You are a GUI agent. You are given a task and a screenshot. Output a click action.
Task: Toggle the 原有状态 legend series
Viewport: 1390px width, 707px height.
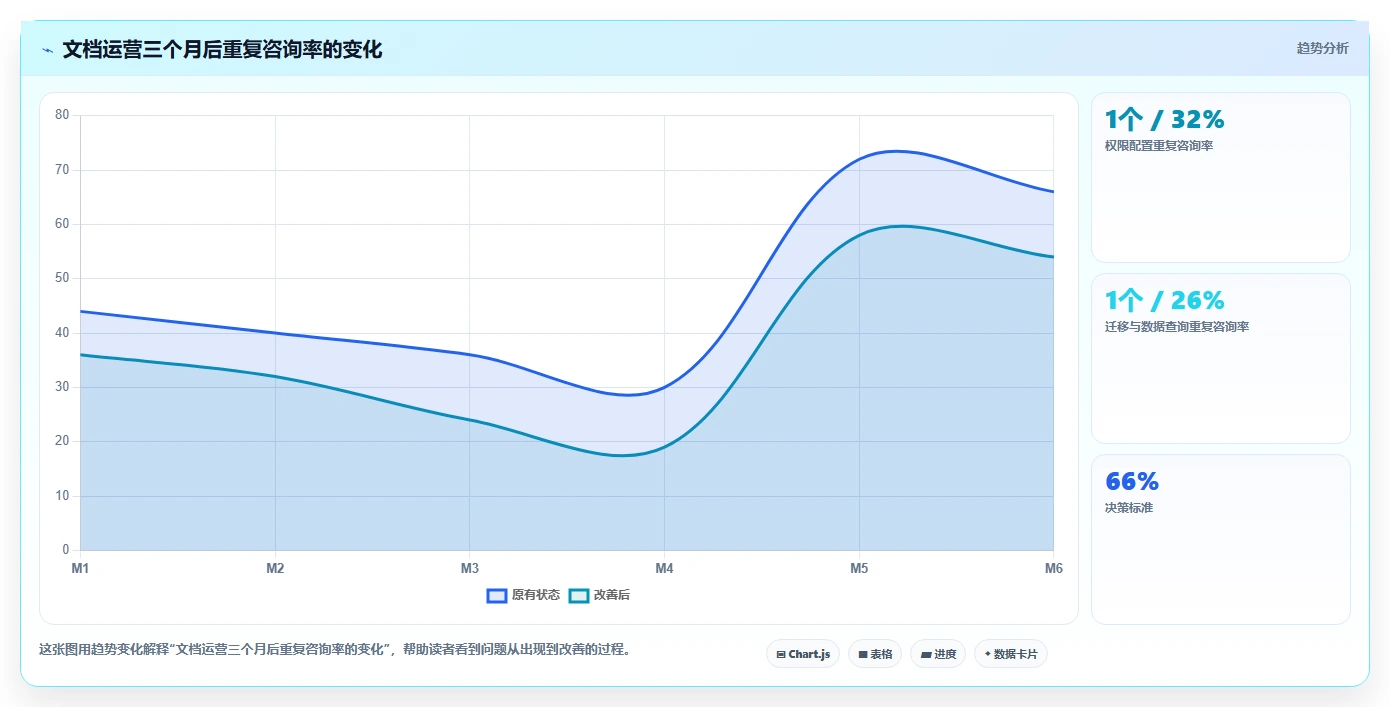[523, 595]
